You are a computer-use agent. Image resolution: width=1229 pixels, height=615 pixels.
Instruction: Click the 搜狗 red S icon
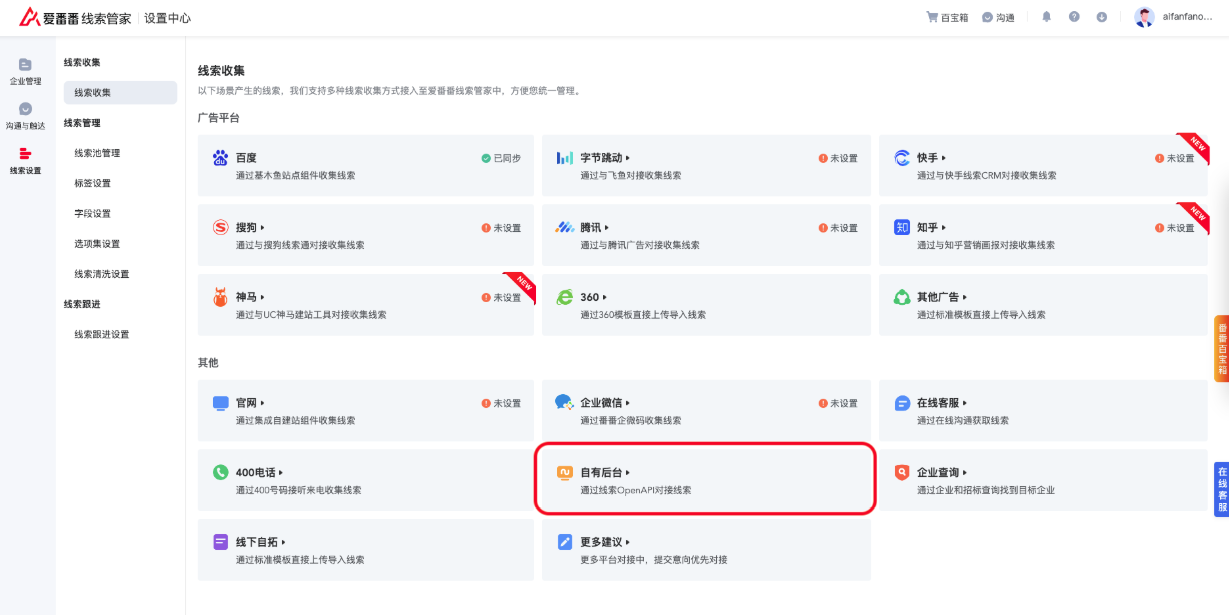coord(220,227)
